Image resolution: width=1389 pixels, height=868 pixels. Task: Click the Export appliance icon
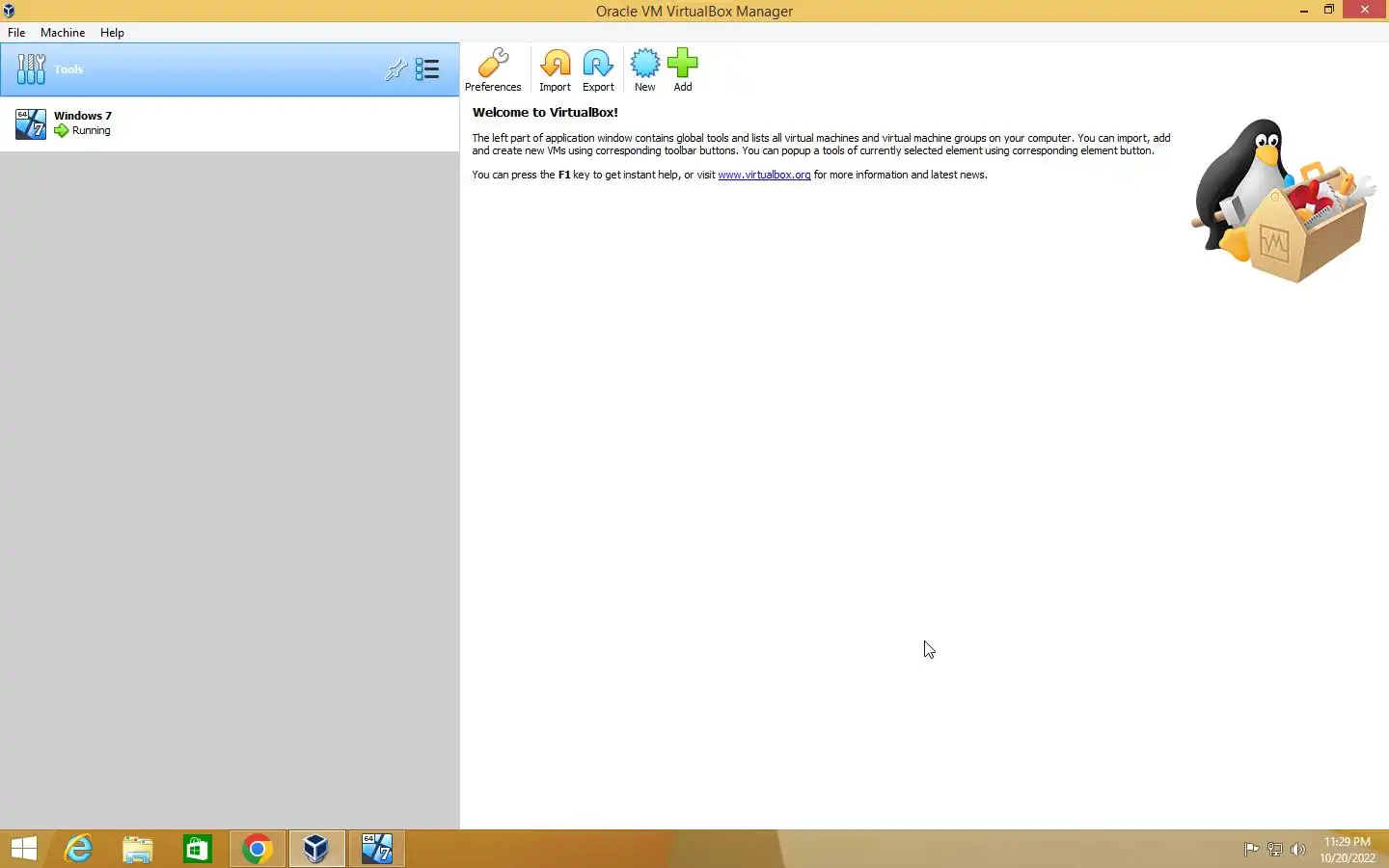pyautogui.click(x=598, y=69)
